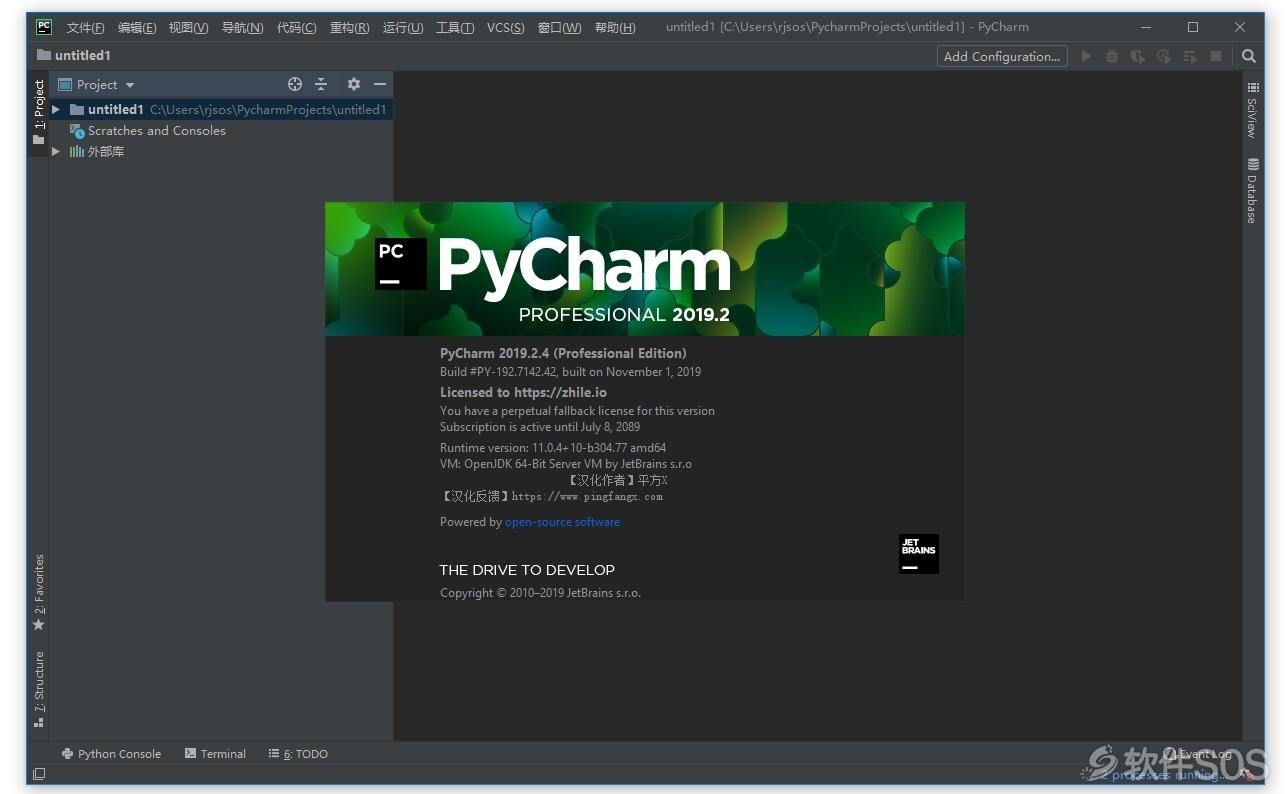The width and height of the screenshot is (1287, 794).
Task: Click the untitled1 breadcrumb in navigation bar
Action: 74,56
